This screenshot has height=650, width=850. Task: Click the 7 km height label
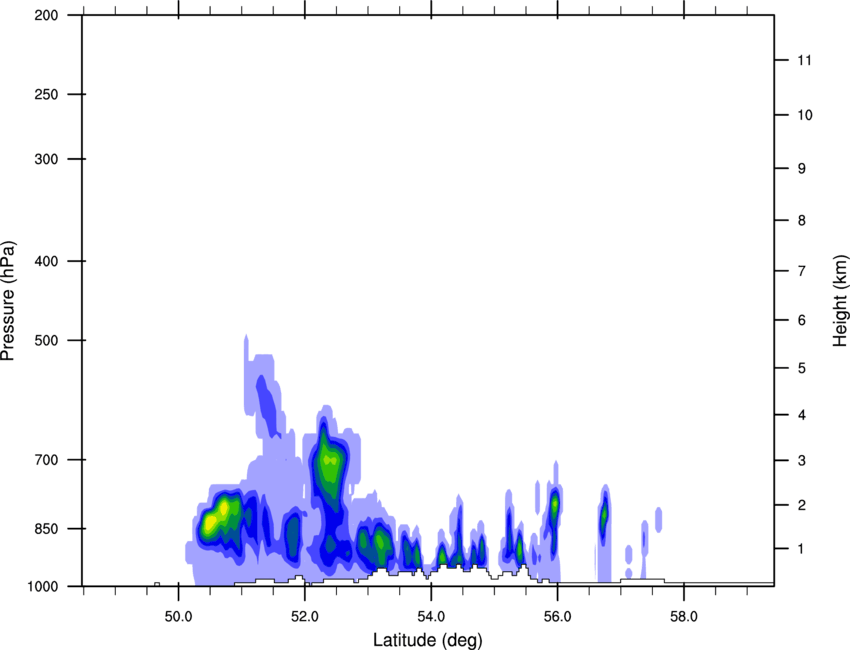[802, 271]
